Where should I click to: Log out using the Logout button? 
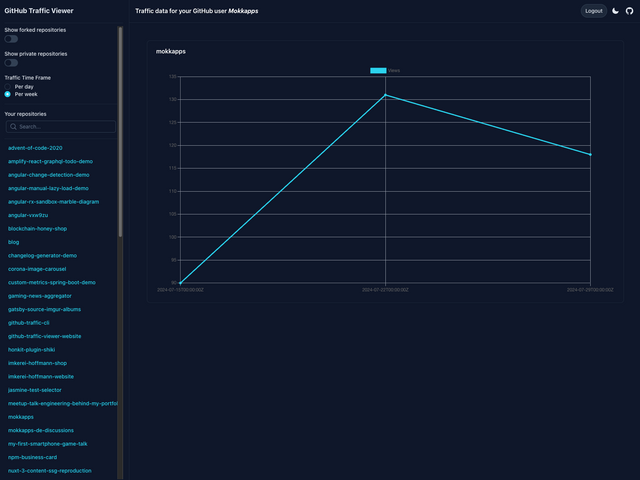click(x=593, y=11)
